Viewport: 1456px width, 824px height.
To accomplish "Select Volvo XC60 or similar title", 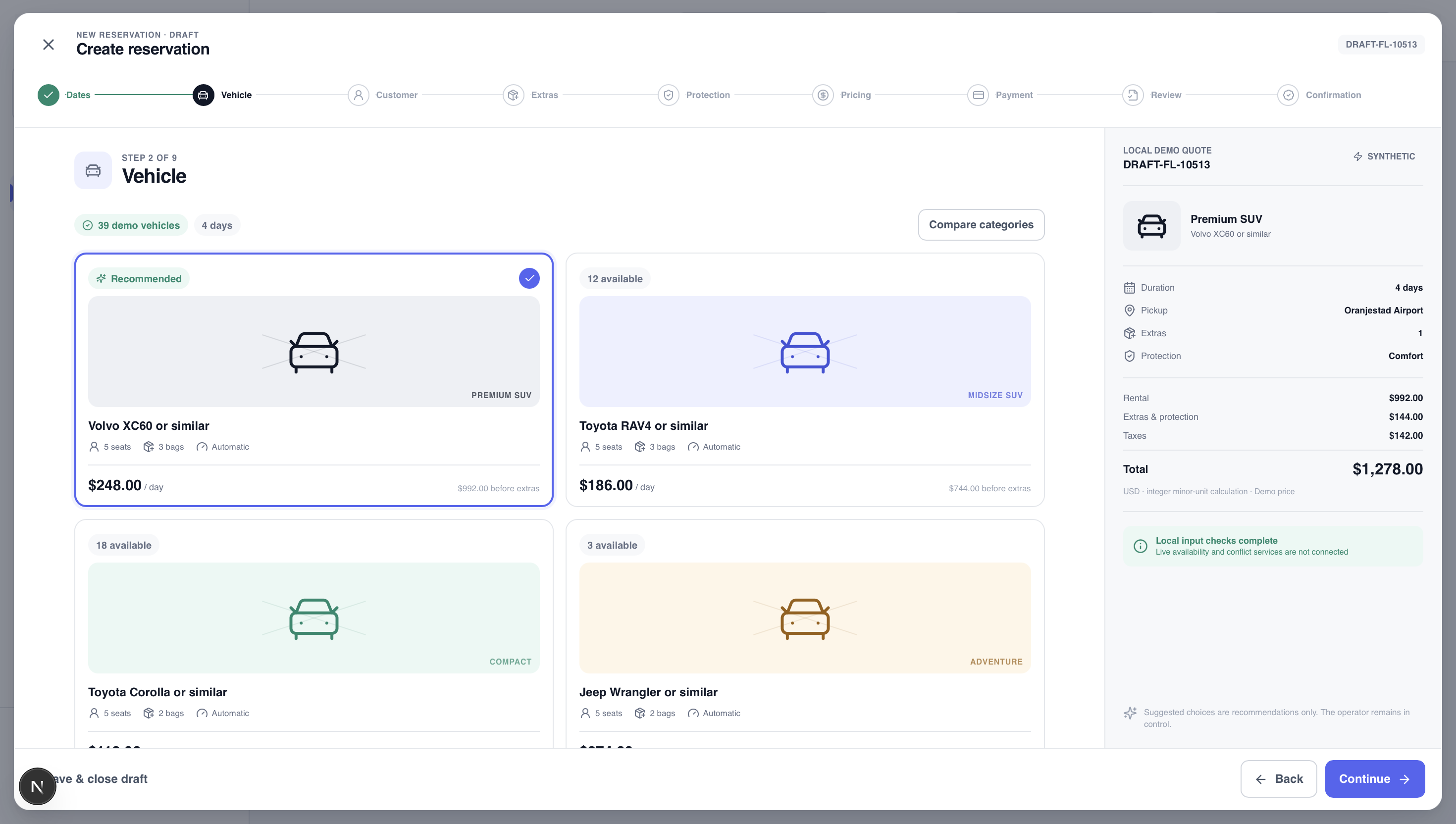I will [x=148, y=425].
